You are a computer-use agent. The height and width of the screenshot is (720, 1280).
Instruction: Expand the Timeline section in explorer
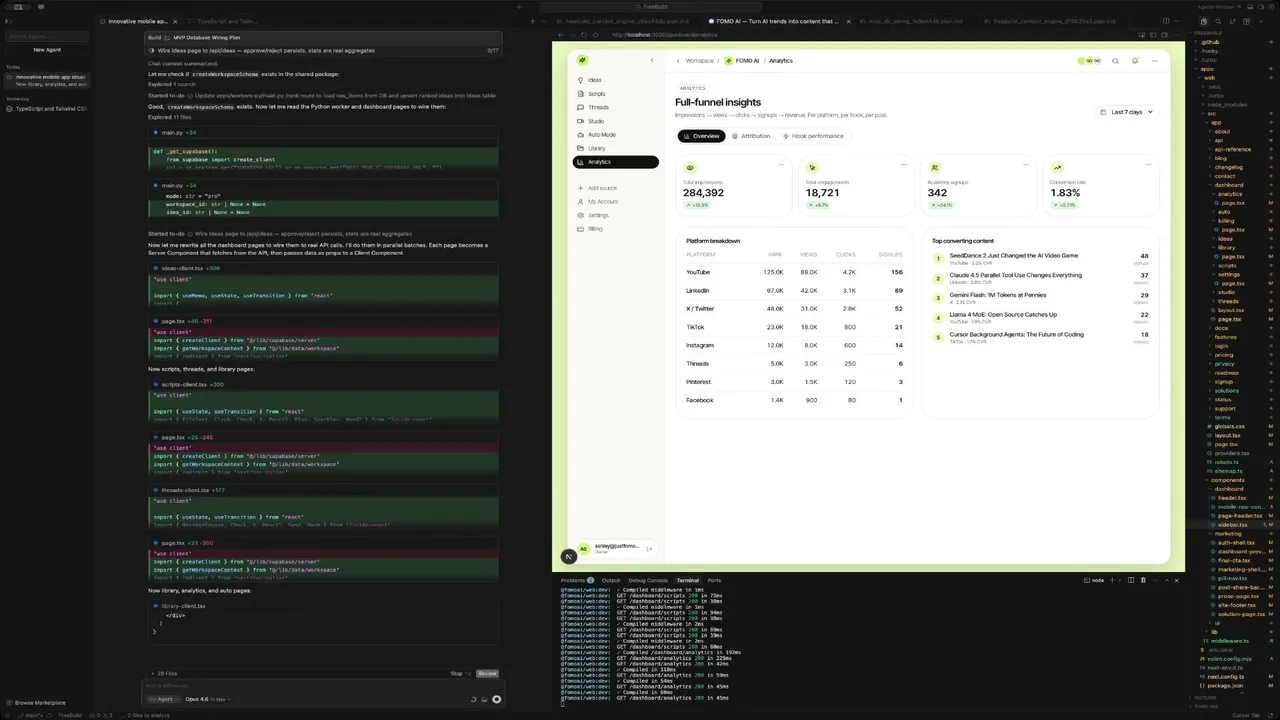(1210, 706)
